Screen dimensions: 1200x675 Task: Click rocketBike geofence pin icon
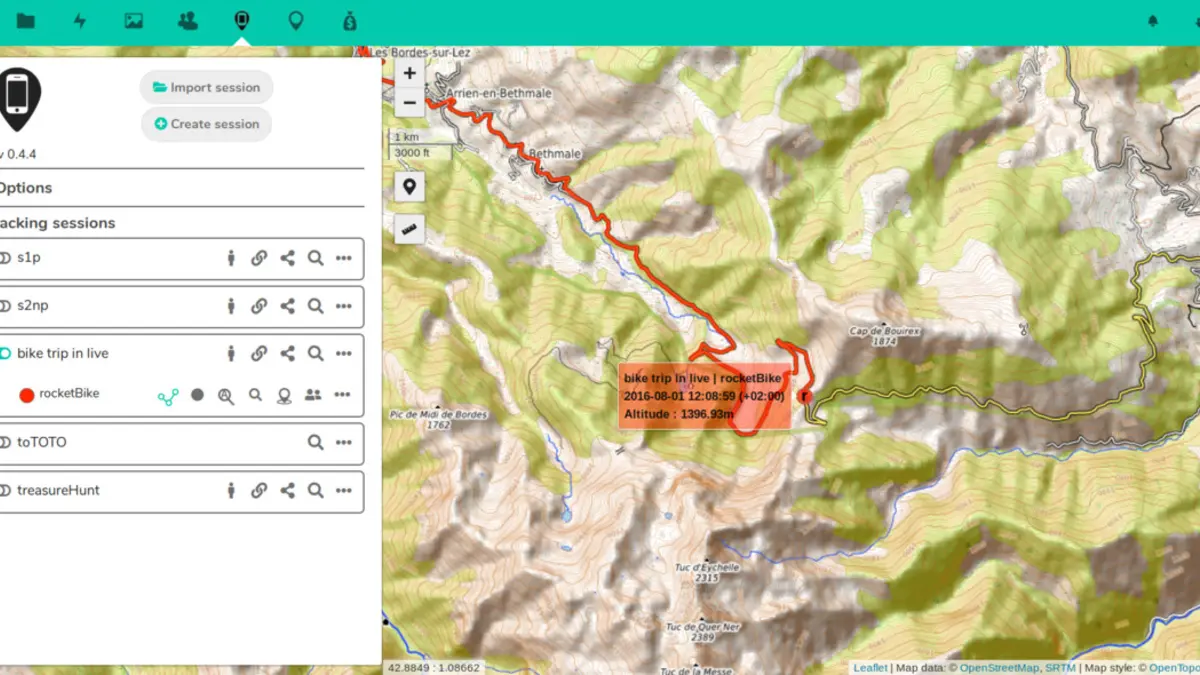pos(284,396)
